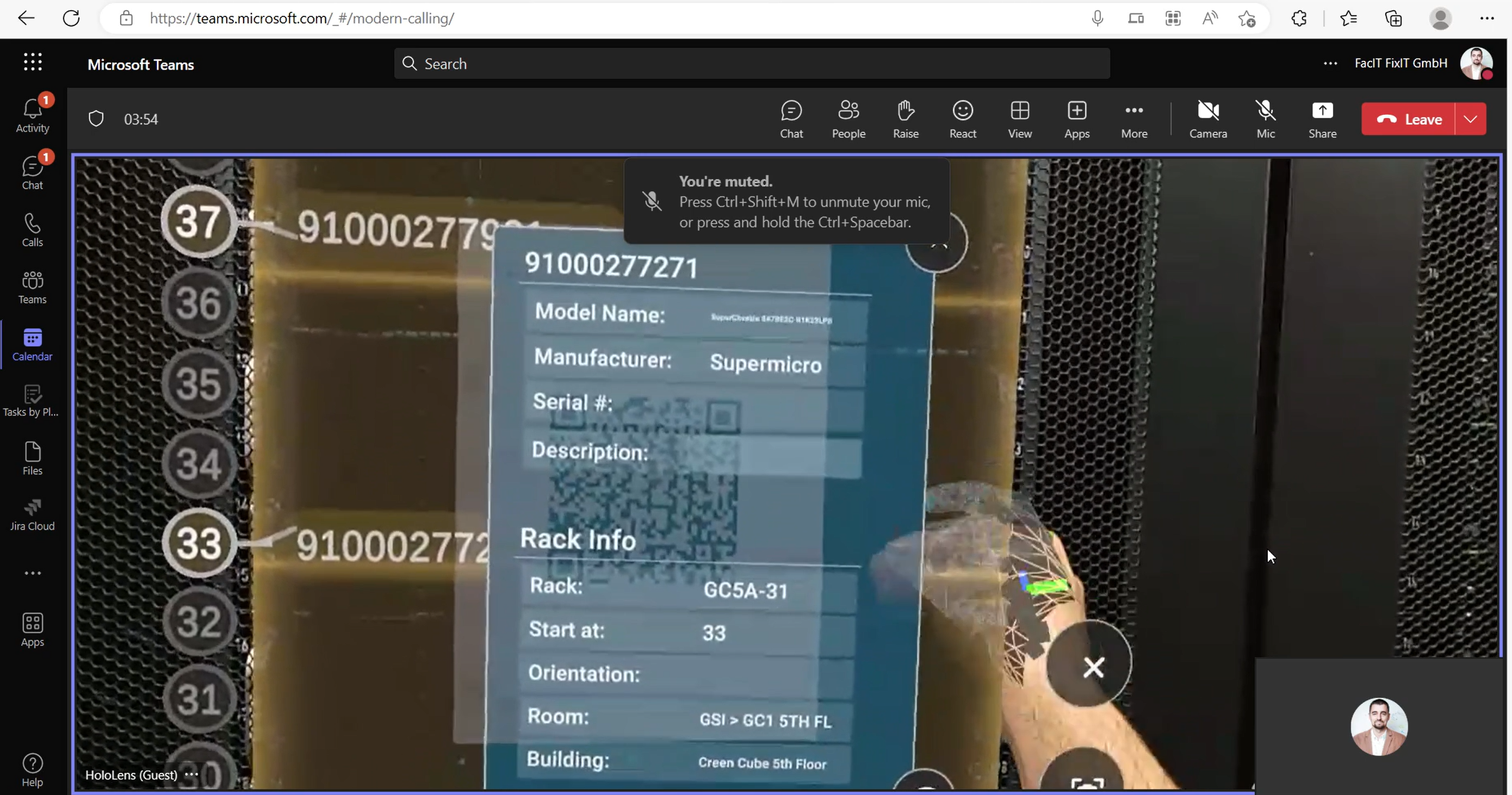Click the Teams Search box
Screen dimensions: 1512x795
(x=752, y=64)
